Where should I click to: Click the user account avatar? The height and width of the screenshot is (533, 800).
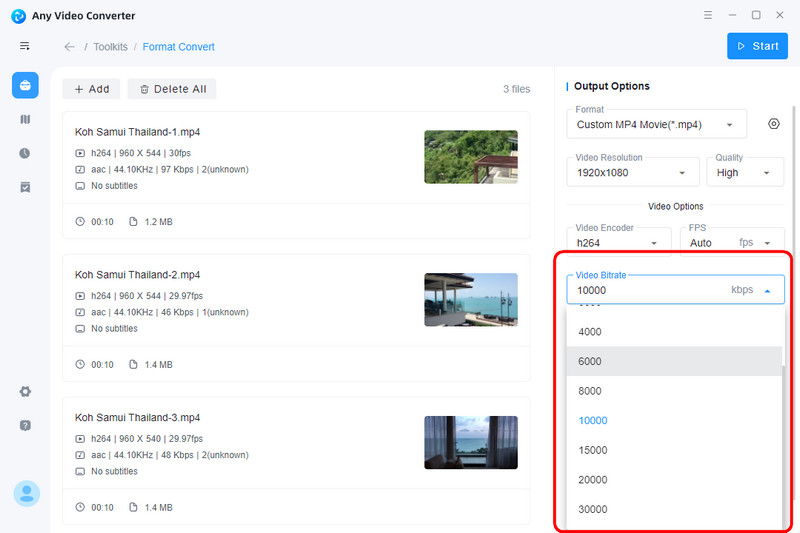pyautogui.click(x=27, y=493)
